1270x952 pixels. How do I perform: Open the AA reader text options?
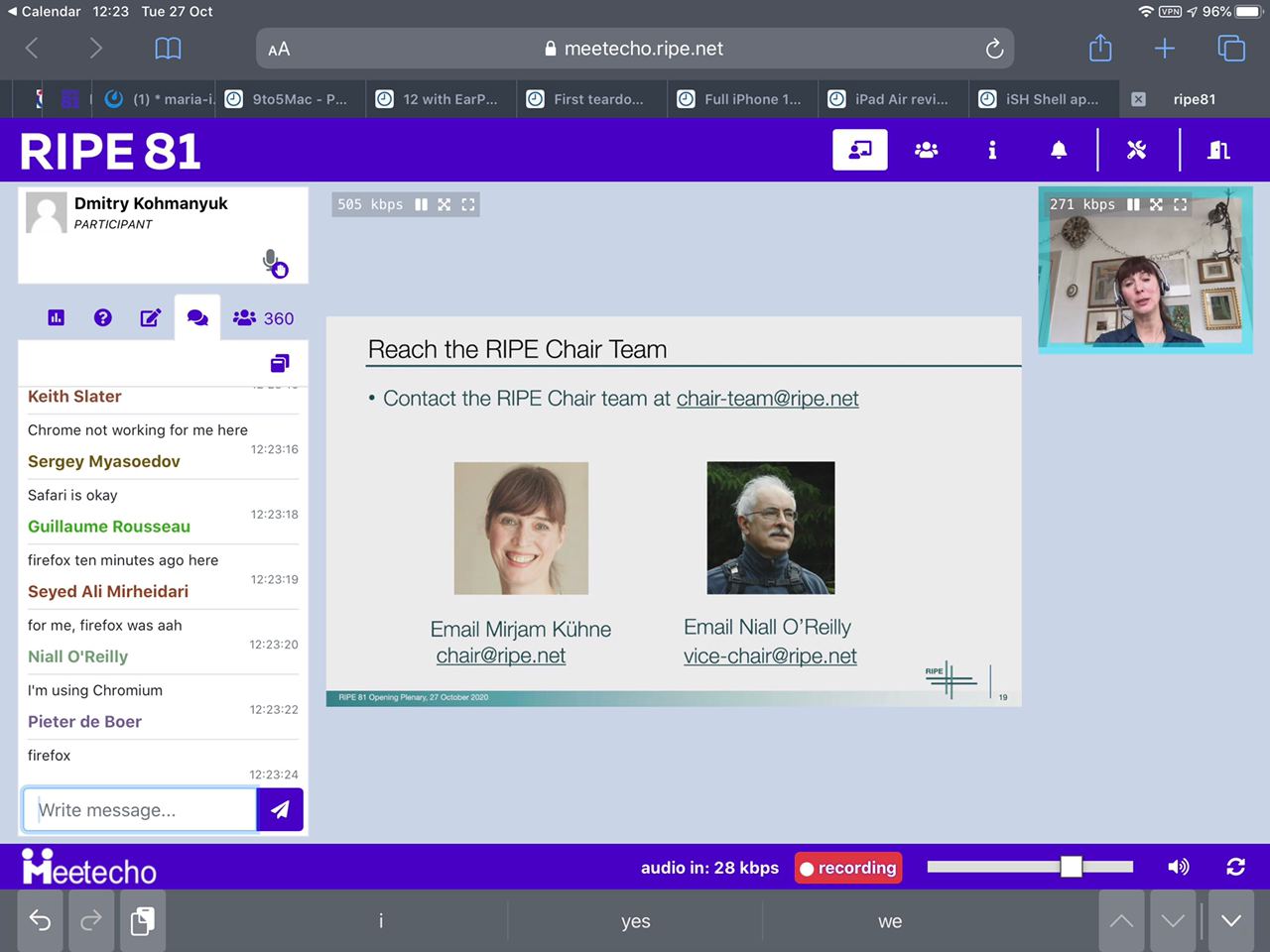(x=279, y=49)
